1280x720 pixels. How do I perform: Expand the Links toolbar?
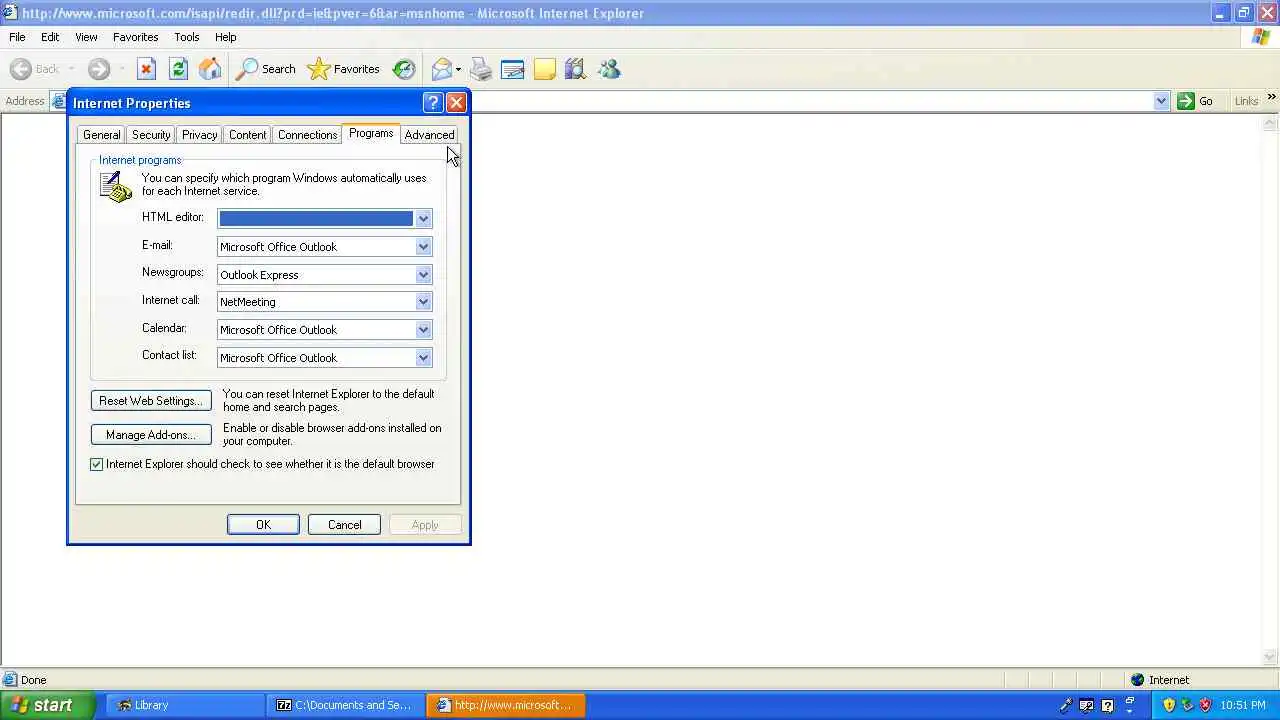click(1271, 98)
